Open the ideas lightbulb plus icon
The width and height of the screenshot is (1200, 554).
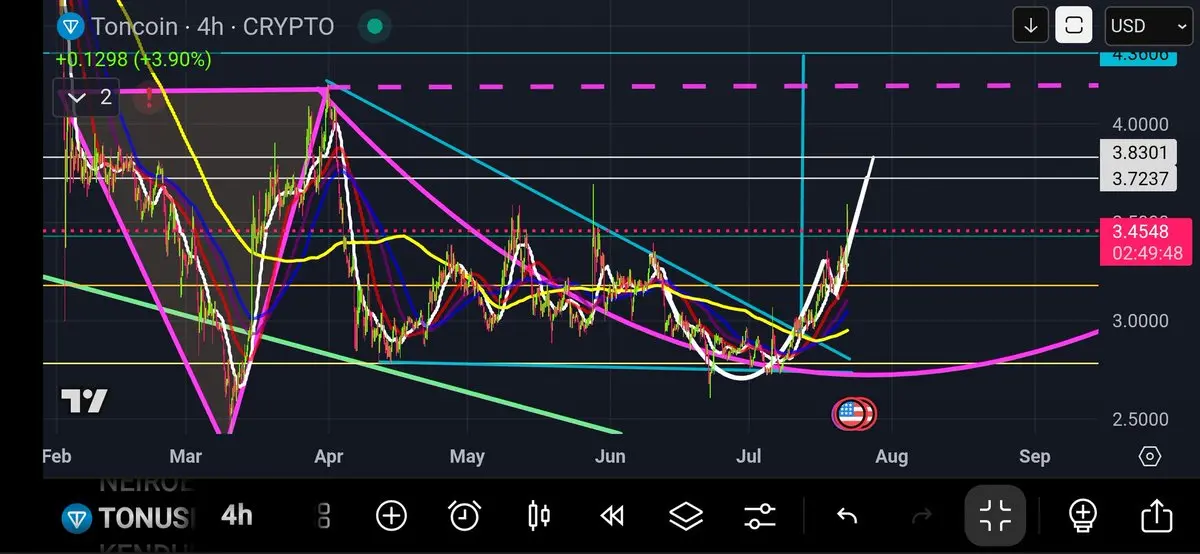pyautogui.click(x=1083, y=516)
